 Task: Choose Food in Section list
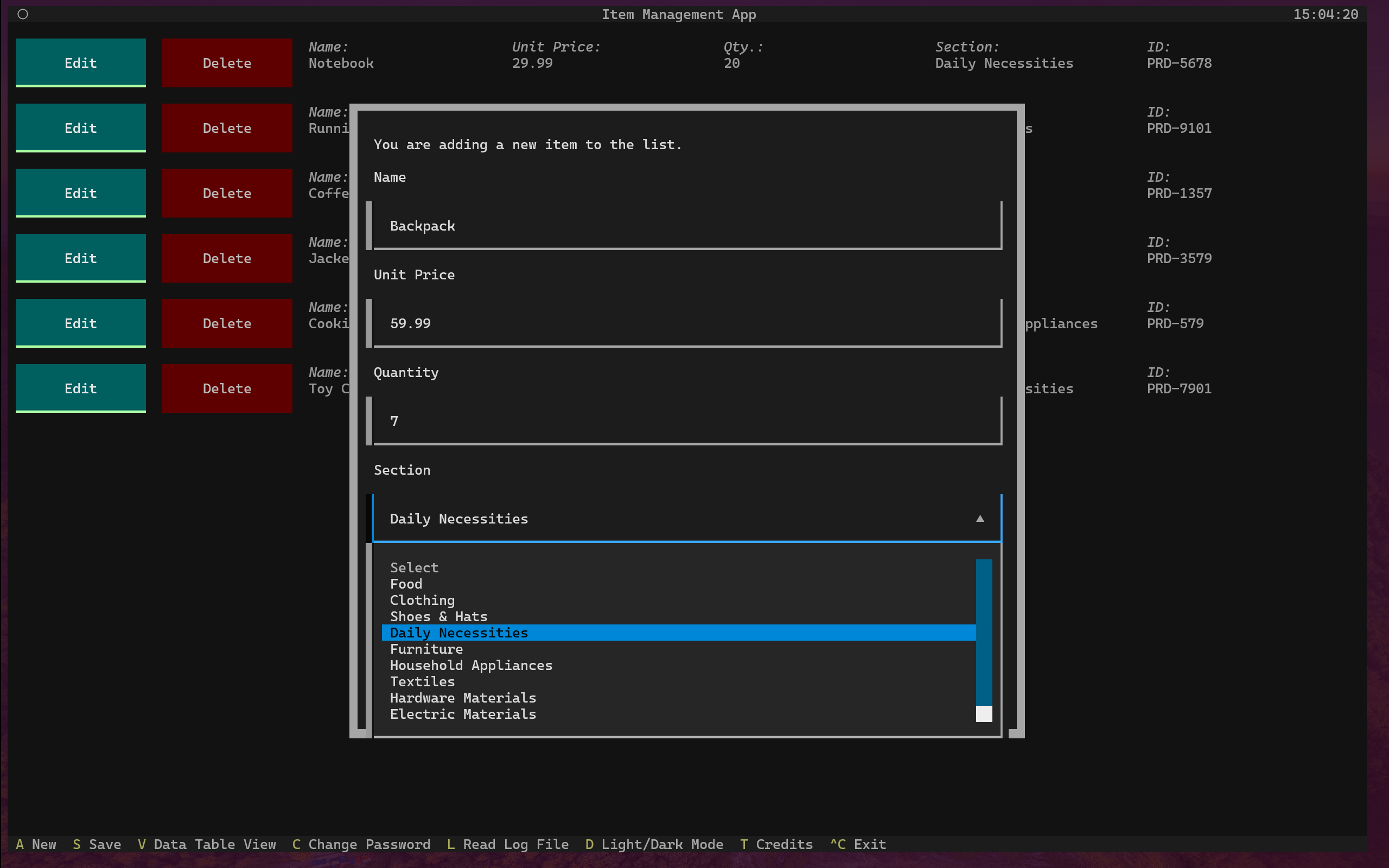(x=678, y=584)
